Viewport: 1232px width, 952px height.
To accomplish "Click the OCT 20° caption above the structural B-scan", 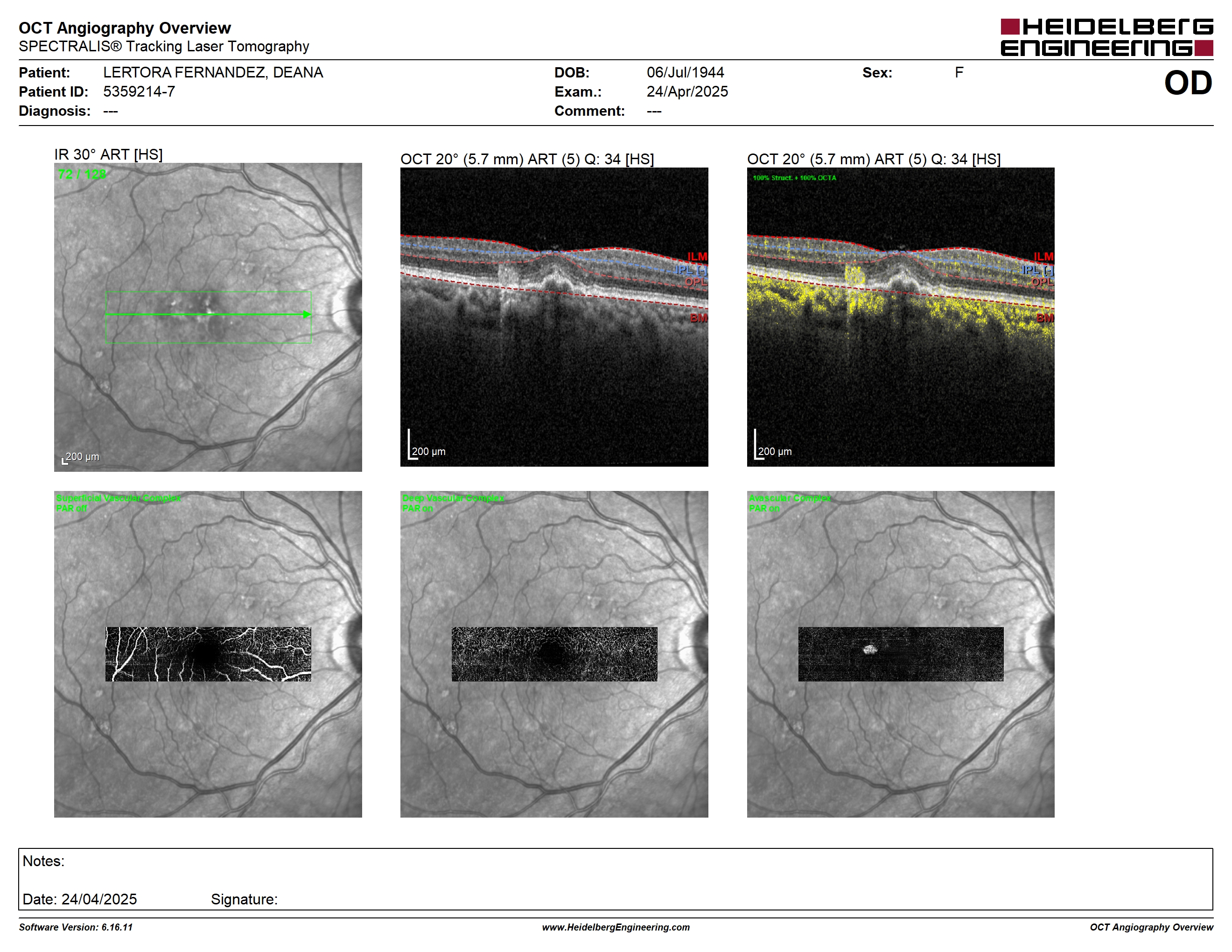I will pyautogui.click(x=527, y=159).
